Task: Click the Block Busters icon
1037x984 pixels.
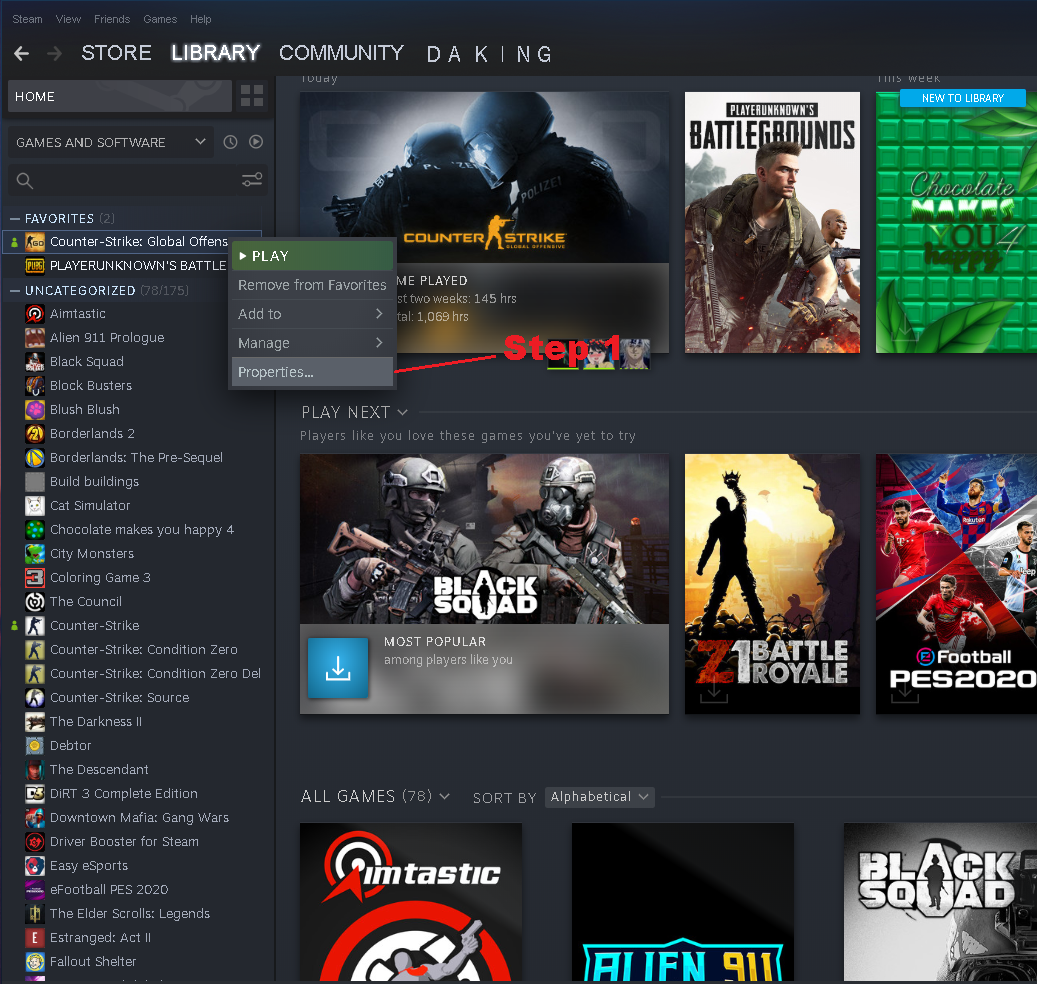Action: 34,386
